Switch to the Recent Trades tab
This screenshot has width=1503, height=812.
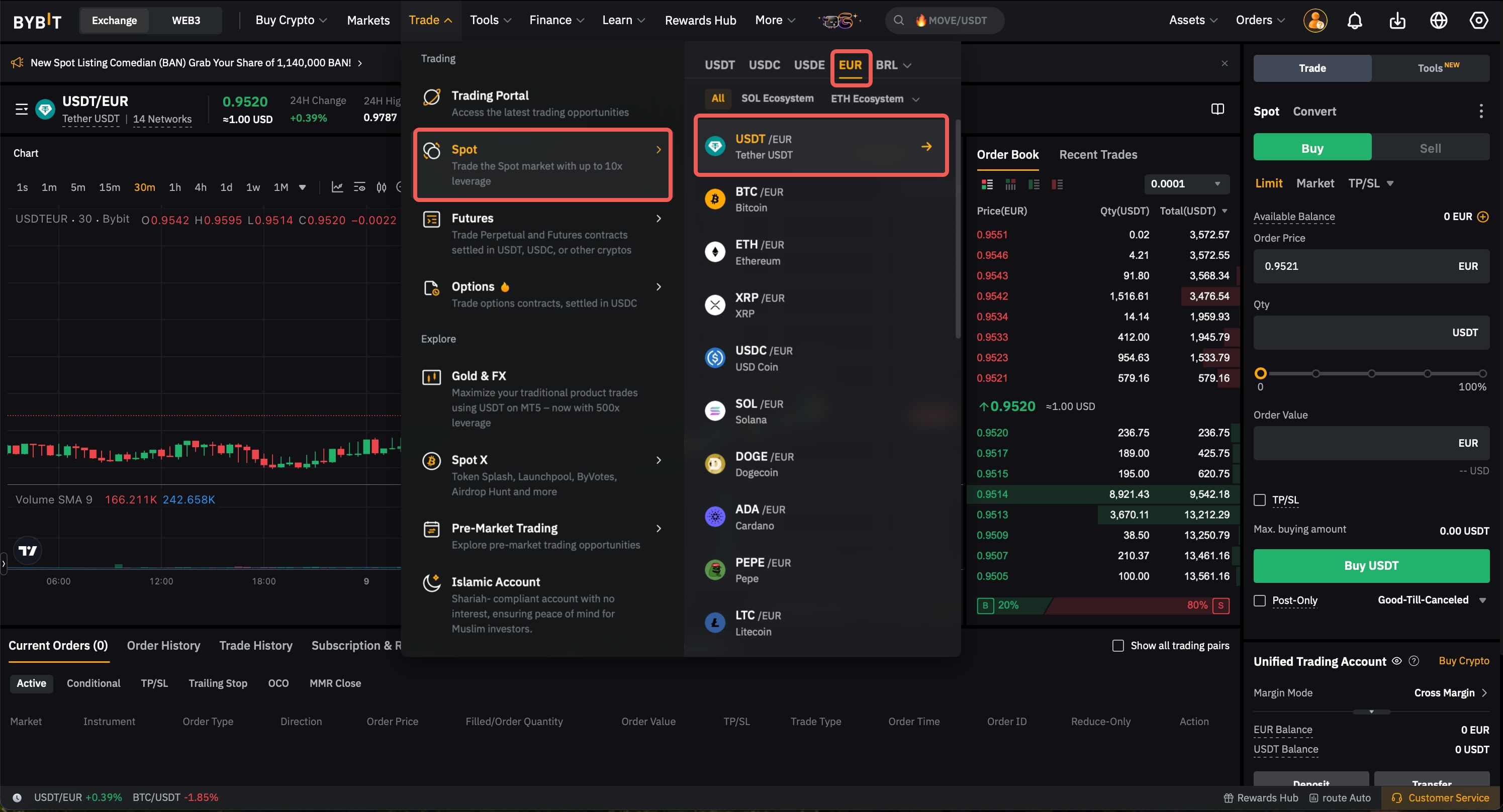coord(1097,155)
